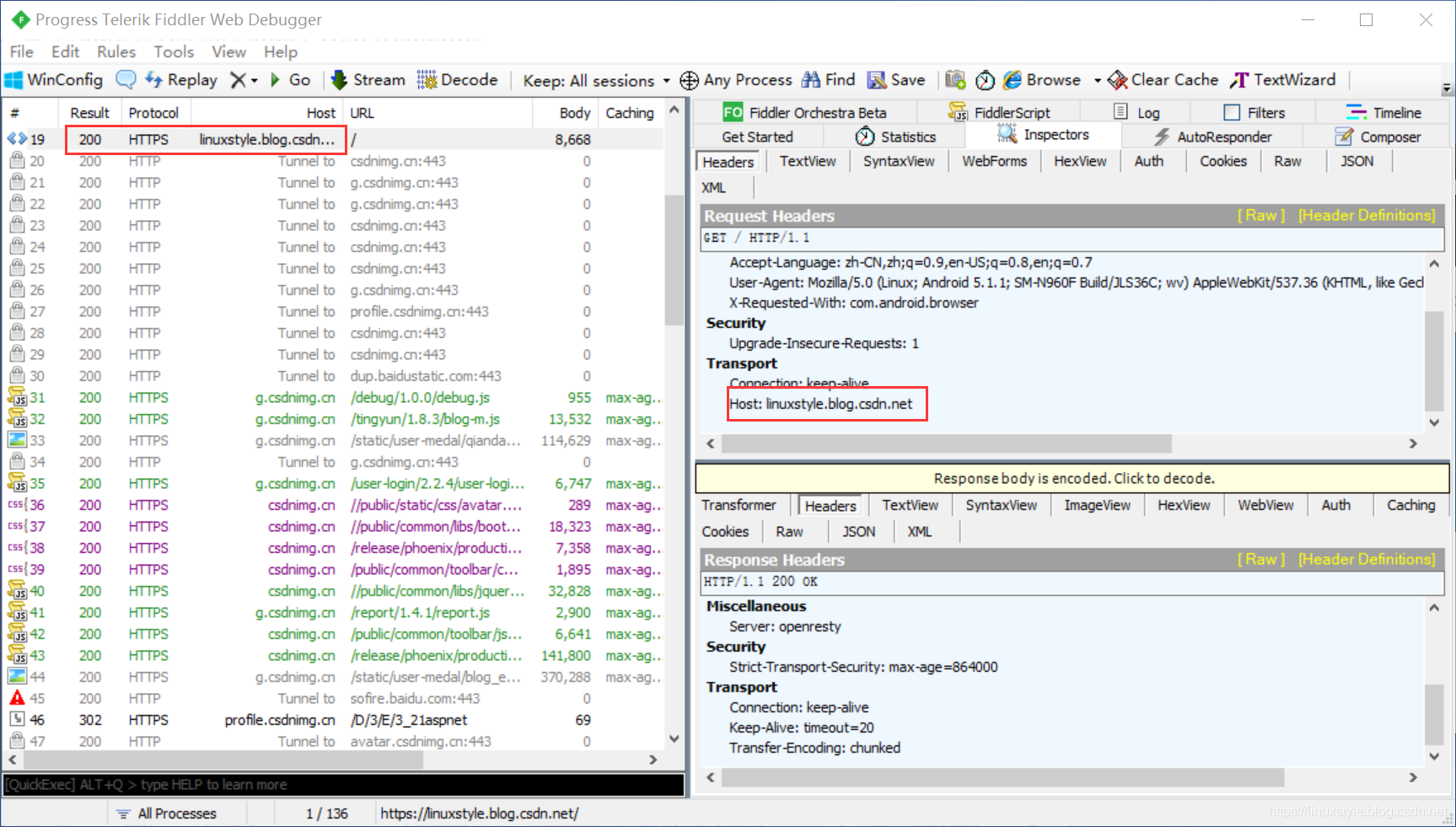The width and height of the screenshot is (1456, 827).
Task: Open the Tools menu
Action: (174, 51)
